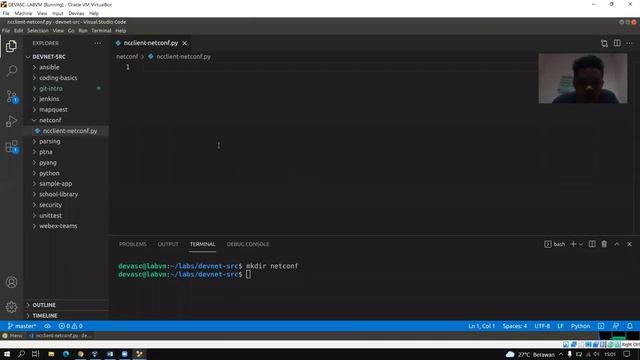This screenshot has height=360, width=640.
Task: Expand the unittest folder
Action: 50,216
